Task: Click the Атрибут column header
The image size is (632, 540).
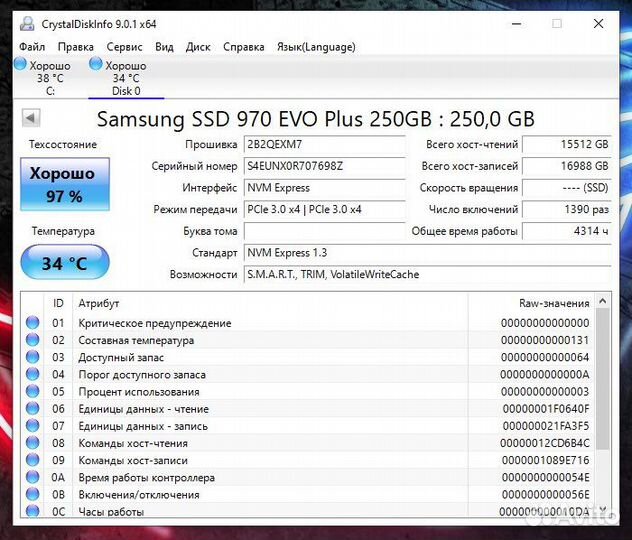Action: pyautogui.click(x=270, y=303)
